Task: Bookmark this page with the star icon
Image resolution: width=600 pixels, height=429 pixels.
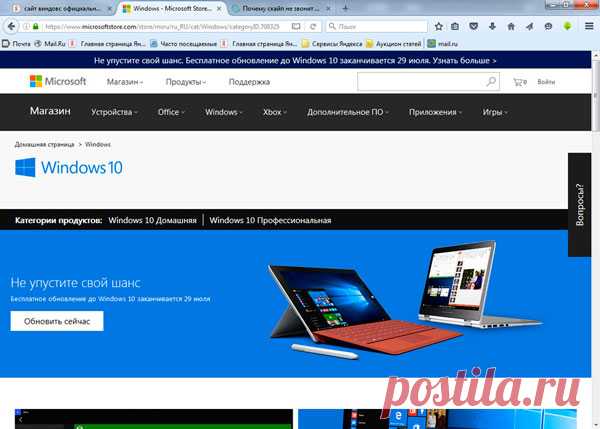Action: click(x=439, y=26)
